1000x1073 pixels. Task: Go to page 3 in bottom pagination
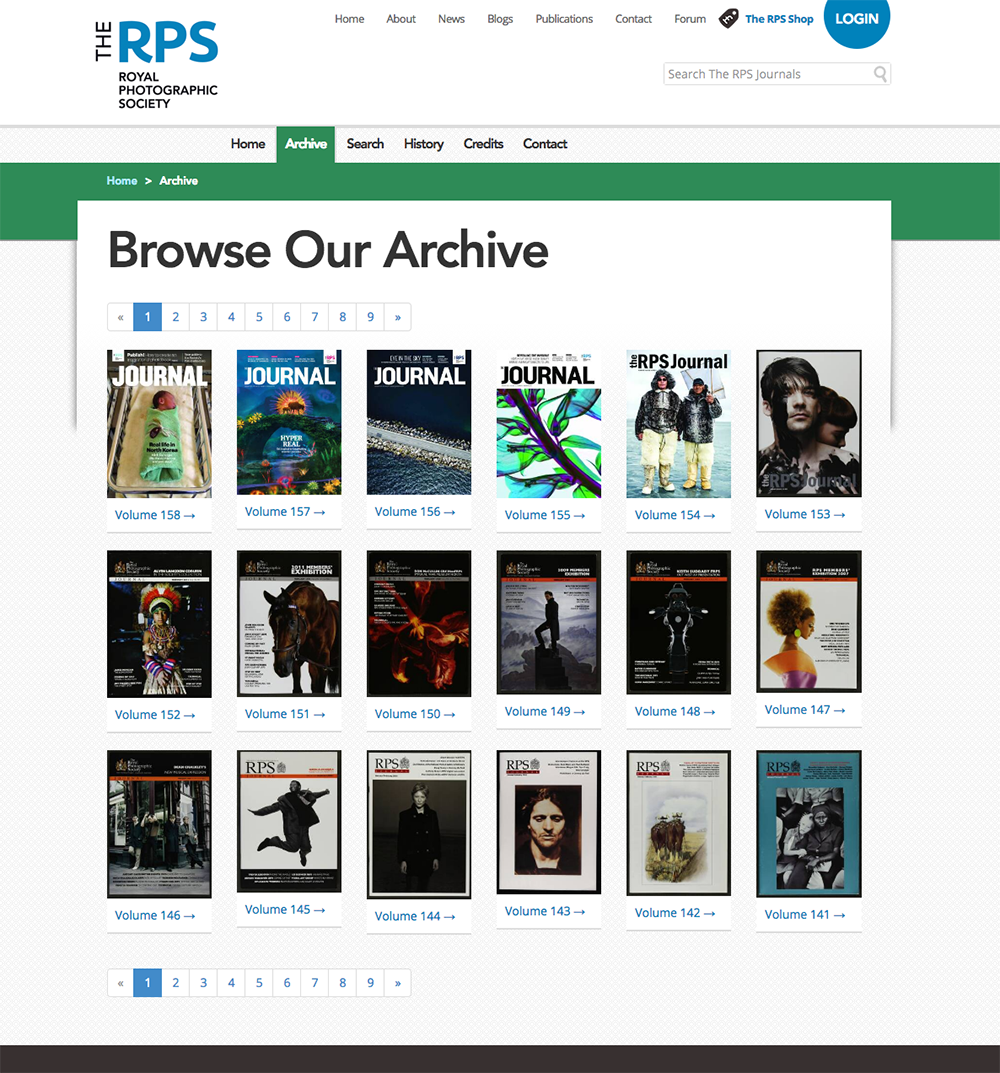(x=203, y=983)
